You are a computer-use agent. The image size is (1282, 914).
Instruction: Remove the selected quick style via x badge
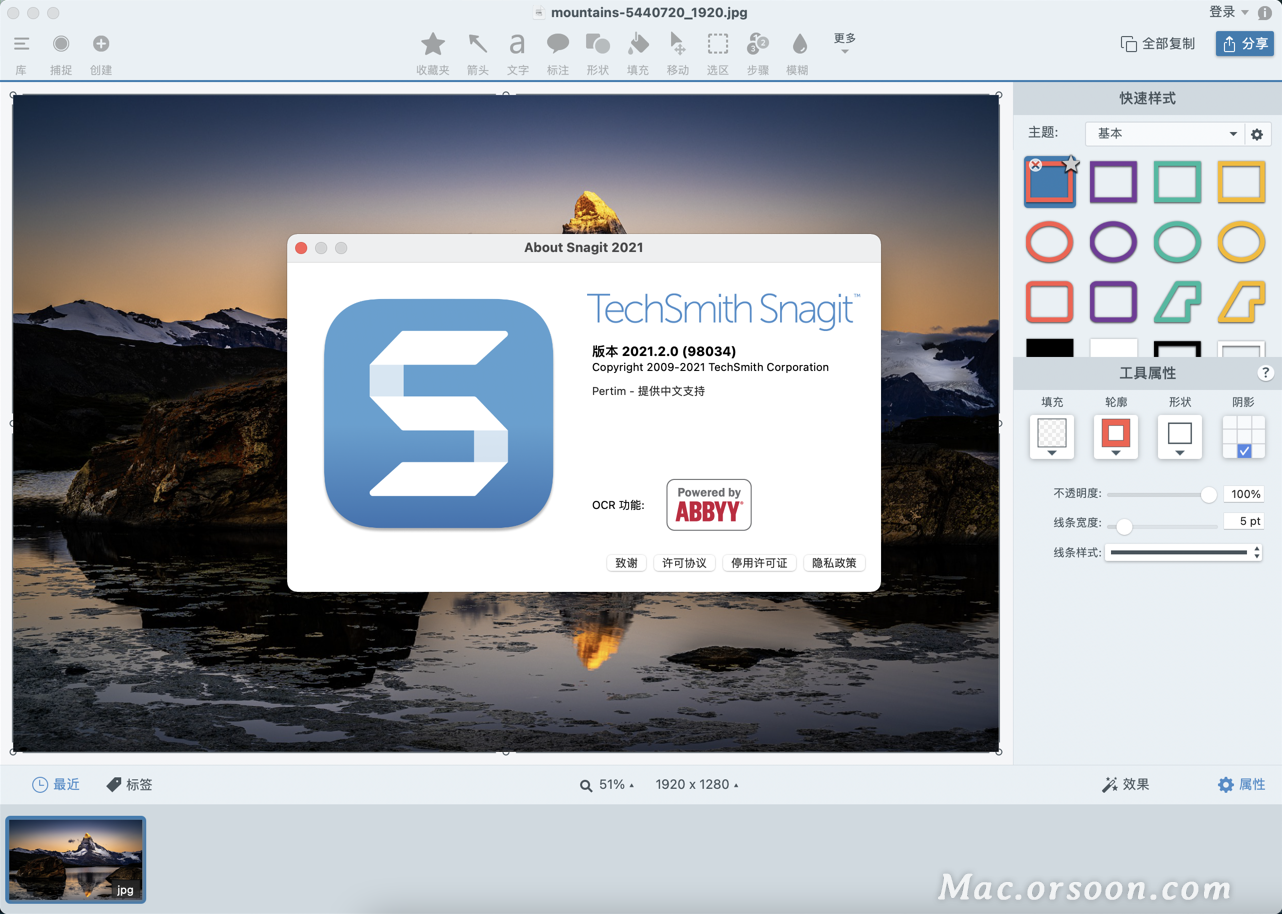[1035, 165]
